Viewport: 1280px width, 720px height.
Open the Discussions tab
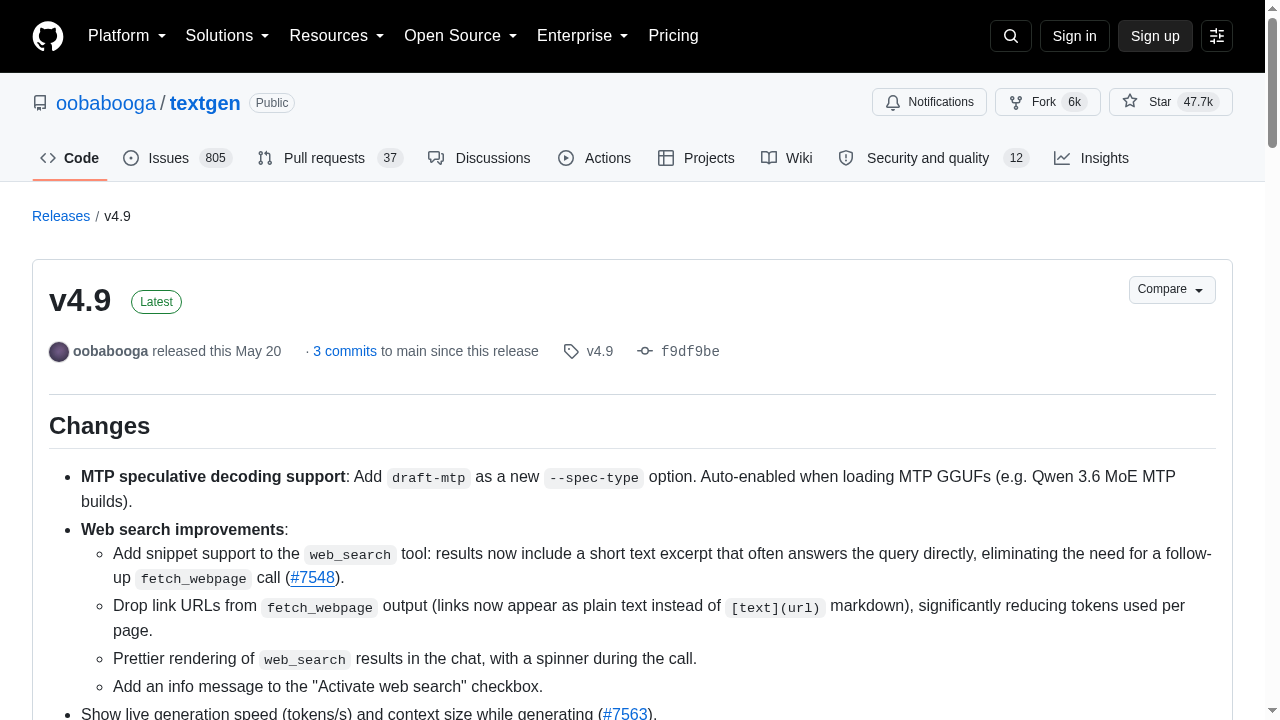tap(479, 158)
